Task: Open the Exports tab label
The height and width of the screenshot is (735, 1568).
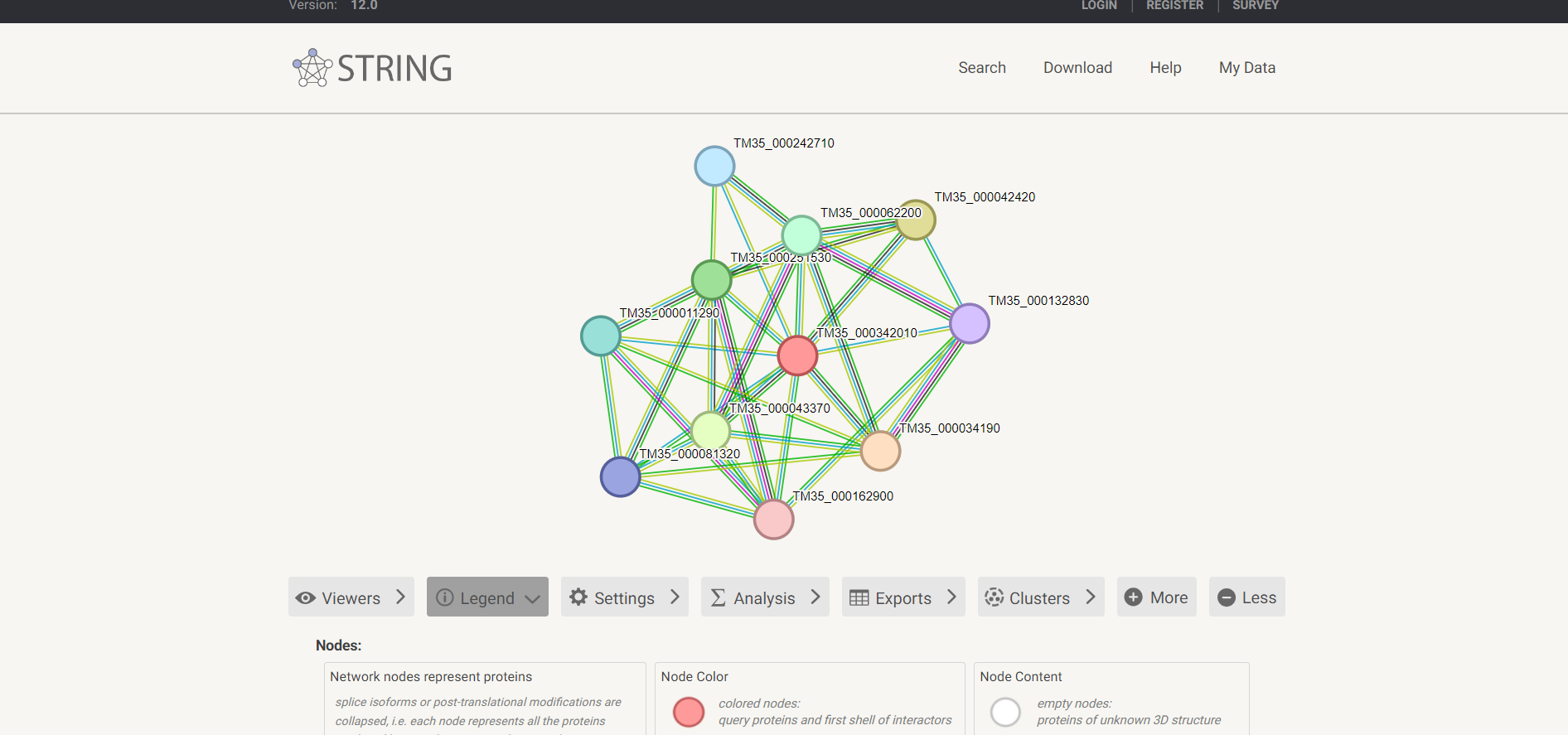Action: pyautogui.click(x=903, y=598)
